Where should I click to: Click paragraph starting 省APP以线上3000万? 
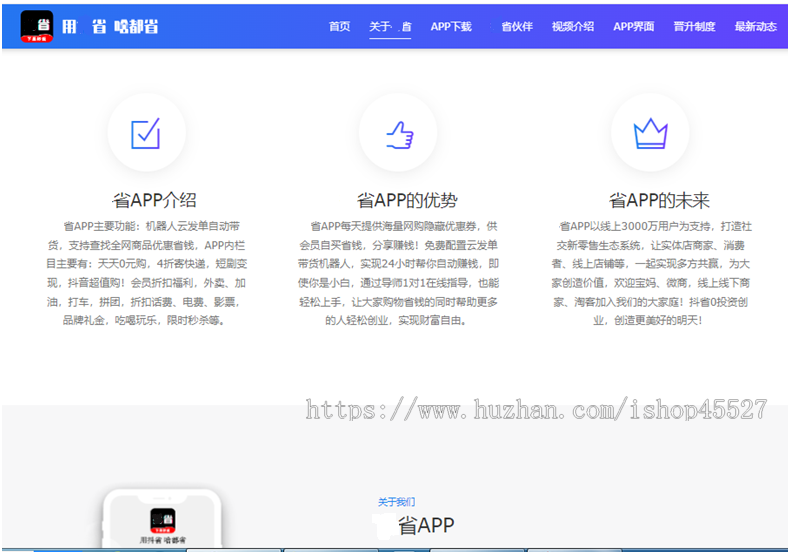pos(650,273)
